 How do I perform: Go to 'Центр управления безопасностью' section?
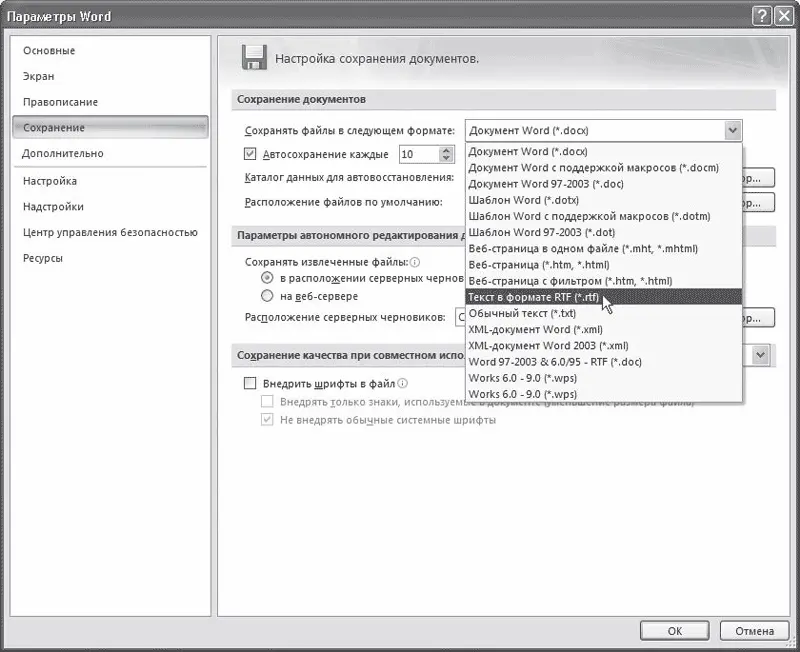pyautogui.click(x=110, y=232)
